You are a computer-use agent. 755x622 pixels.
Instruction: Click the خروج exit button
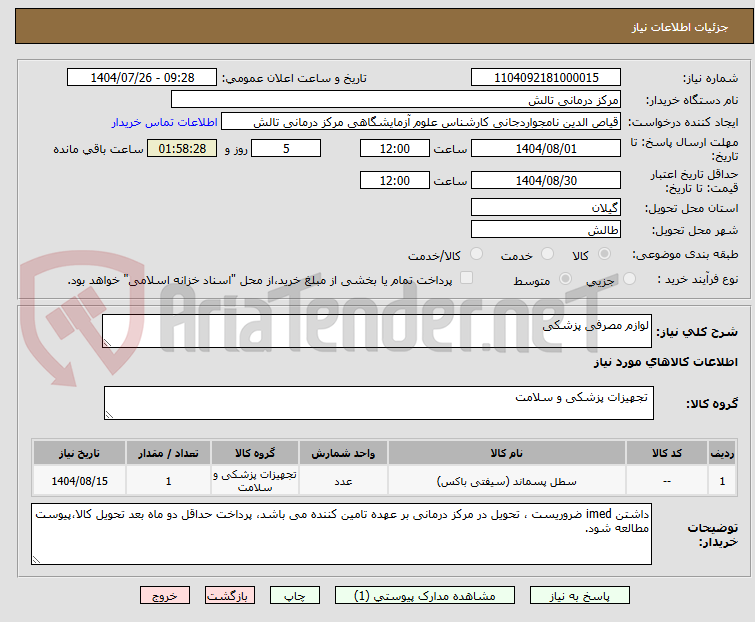pos(165,596)
